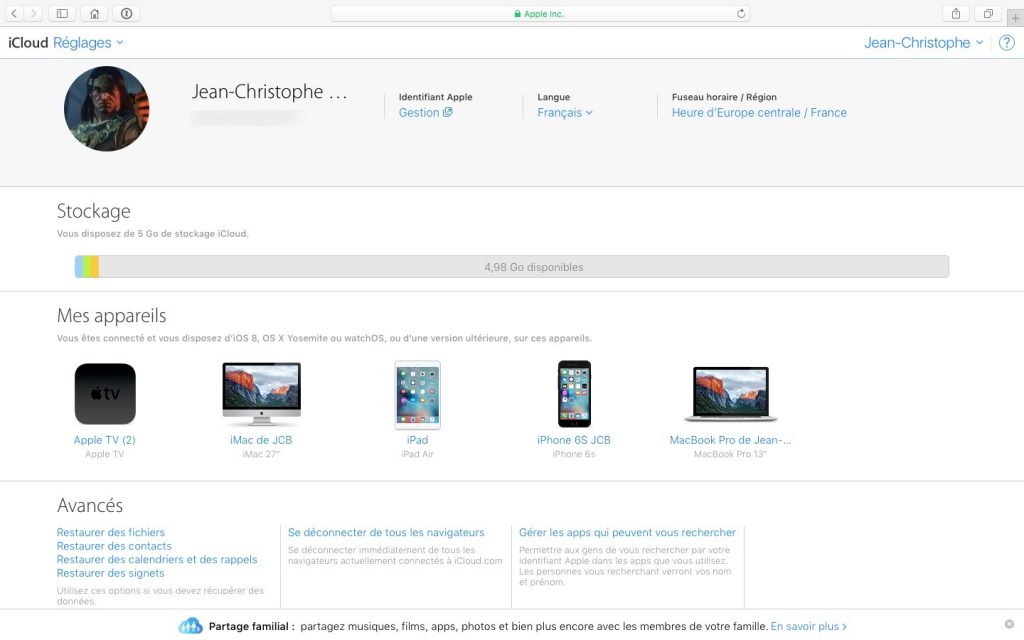Select the iMac de JCB icon
This screenshot has width=1024, height=640.
pyautogui.click(x=261, y=394)
